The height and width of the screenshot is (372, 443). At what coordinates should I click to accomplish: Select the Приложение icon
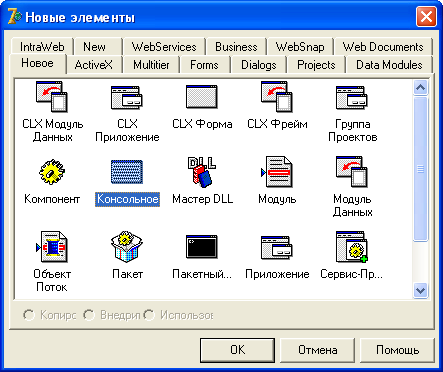(277, 247)
